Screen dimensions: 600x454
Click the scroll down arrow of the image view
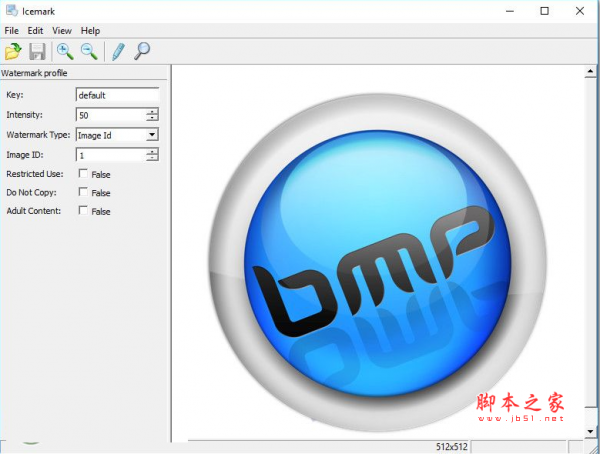(590, 431)
